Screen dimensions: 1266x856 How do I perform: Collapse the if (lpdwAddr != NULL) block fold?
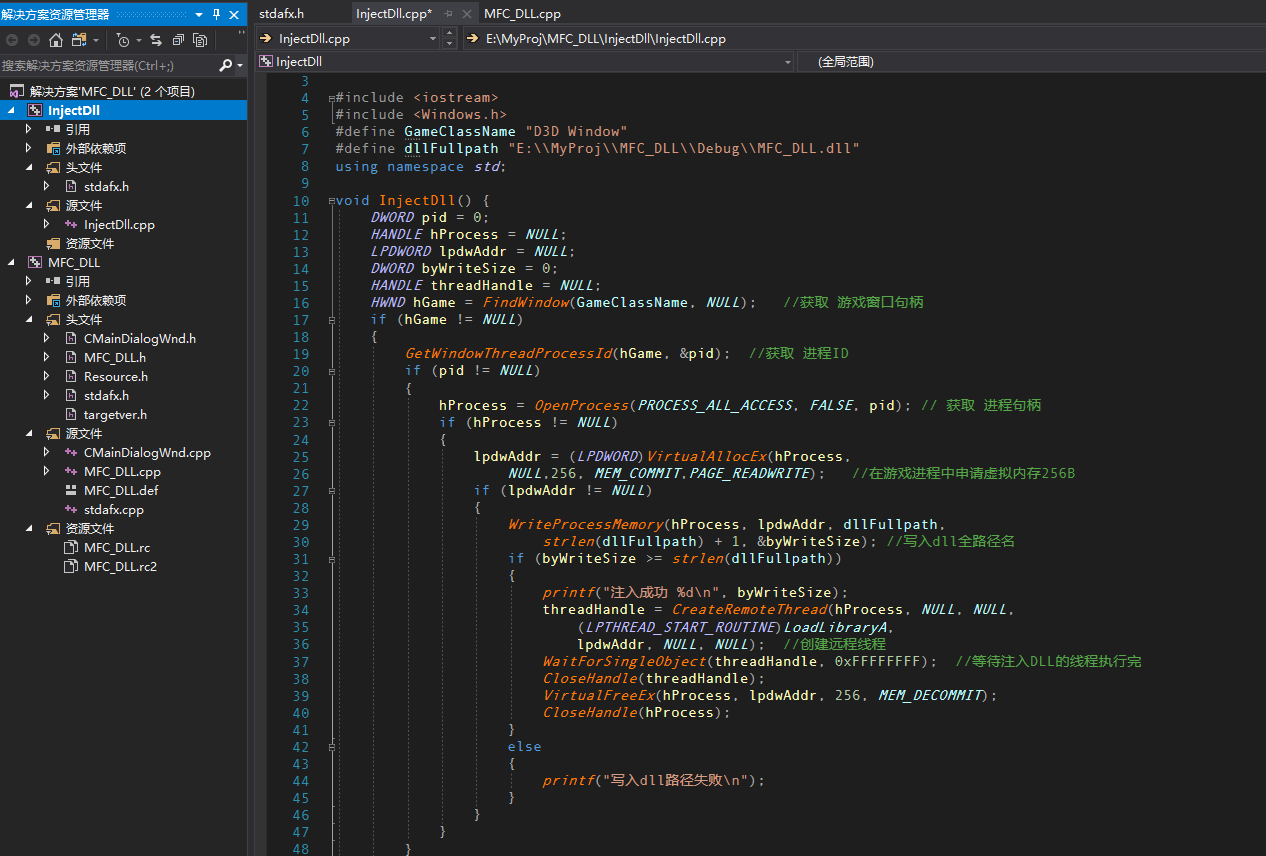tap(331, 491)
